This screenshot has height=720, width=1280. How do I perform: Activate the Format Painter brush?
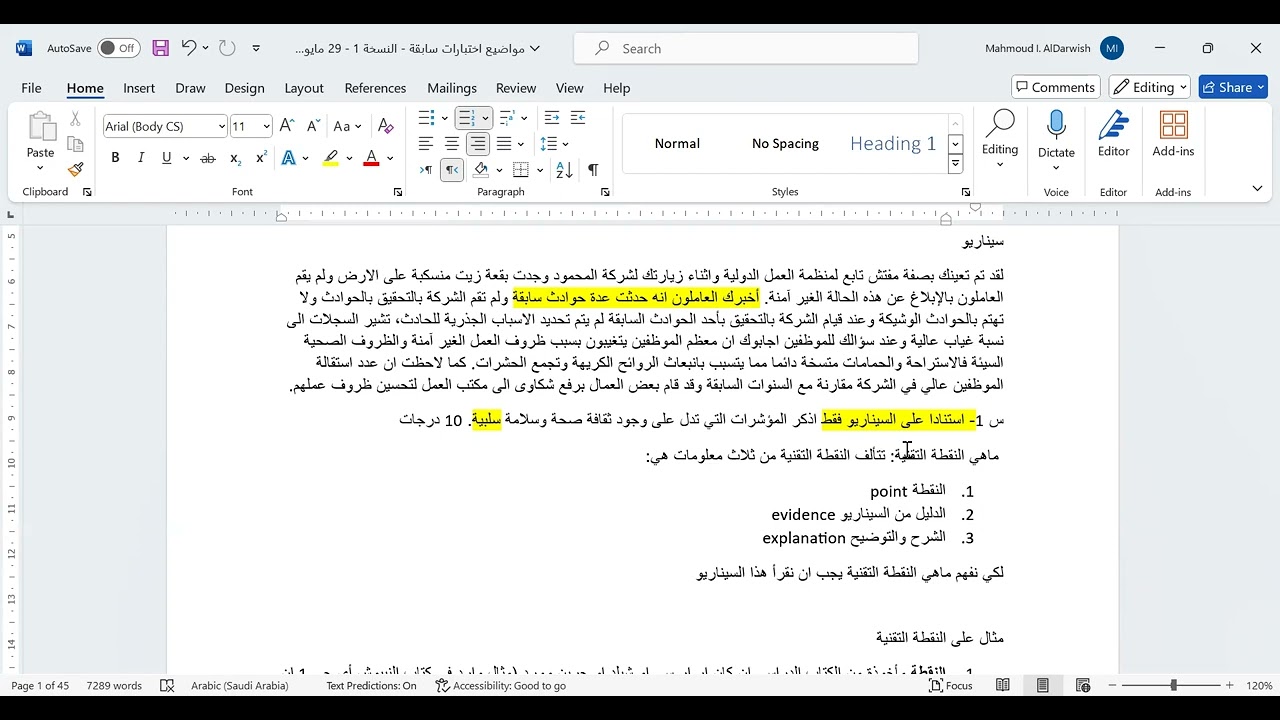tap(75, 169)
